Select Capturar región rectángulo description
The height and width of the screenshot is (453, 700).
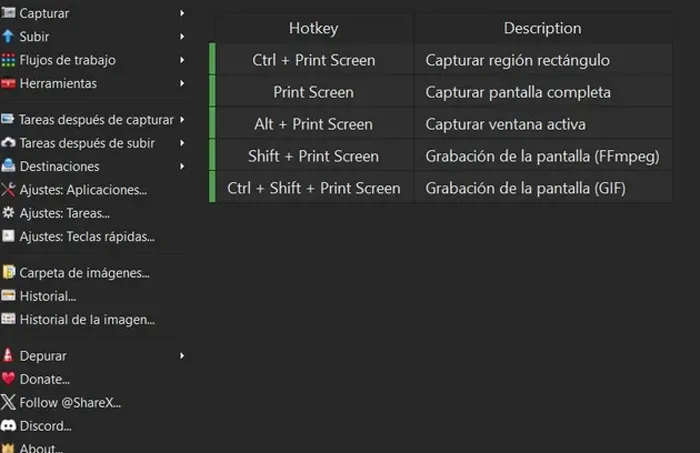tap(543, 60)
